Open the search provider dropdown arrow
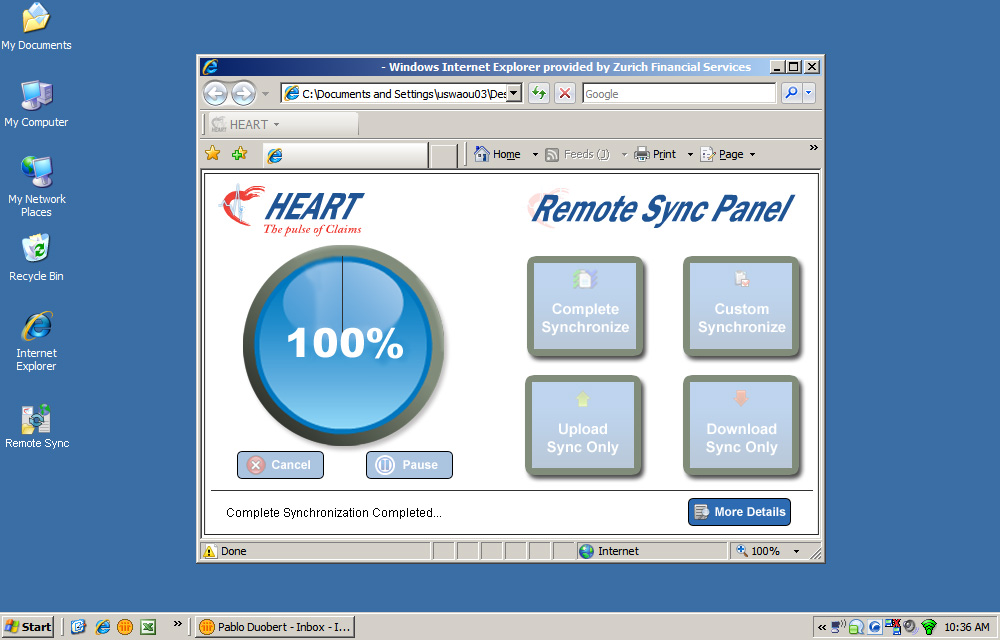The height and width of the screenshot is (641, 1000). coord(809,93)
